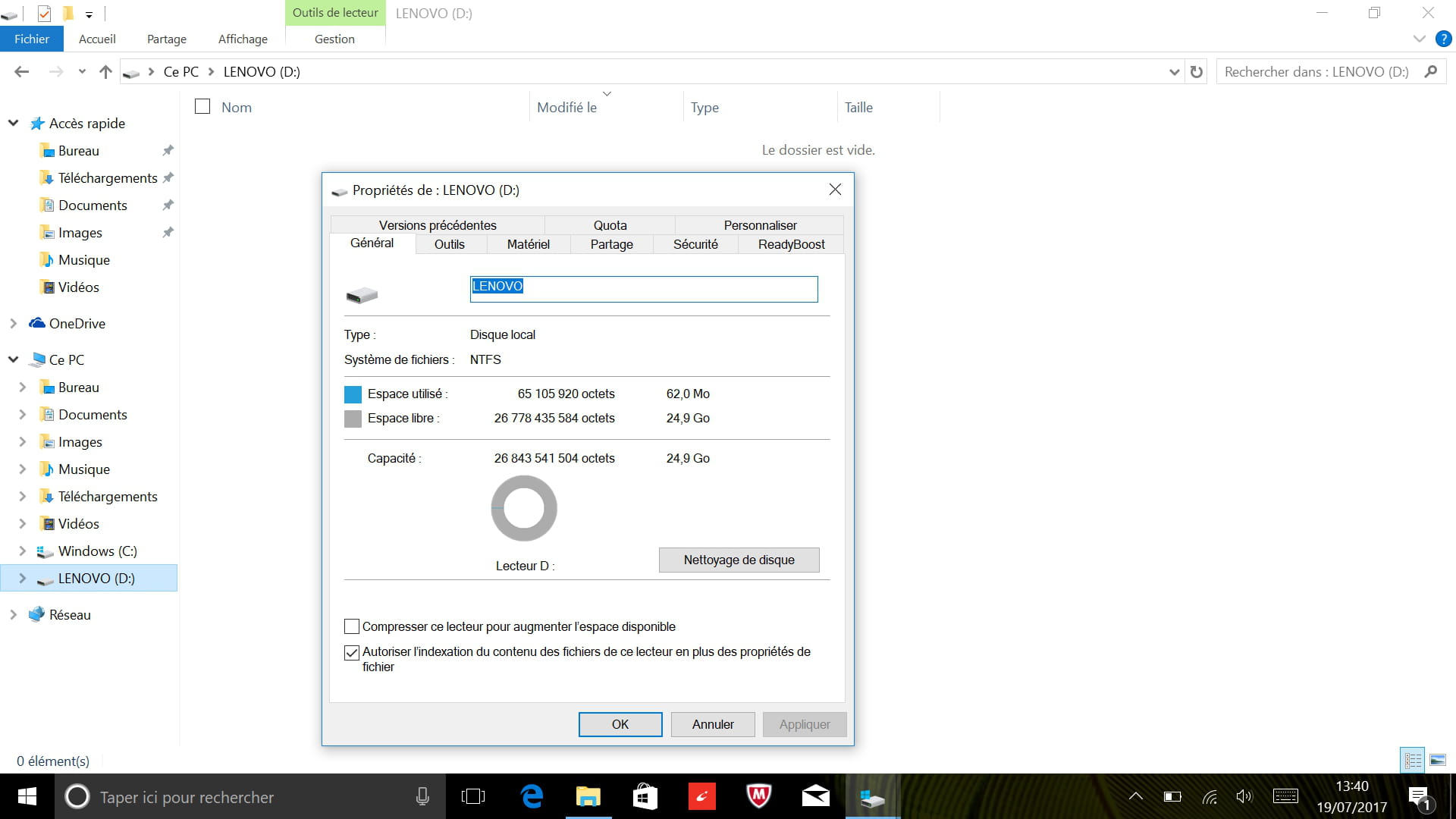
Task: Show hidden tray icons chevron
Action: [1135, 796]
